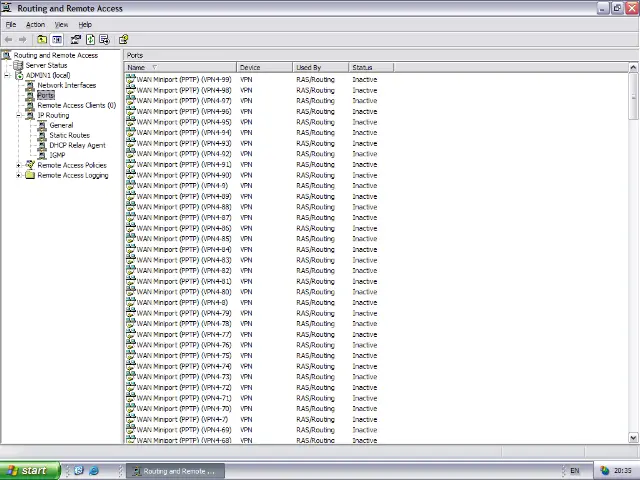Viewport: 640px width, 480px height.
Task: Click the EN language indicator
Action: pyautogui.click(x=575, y=471)
